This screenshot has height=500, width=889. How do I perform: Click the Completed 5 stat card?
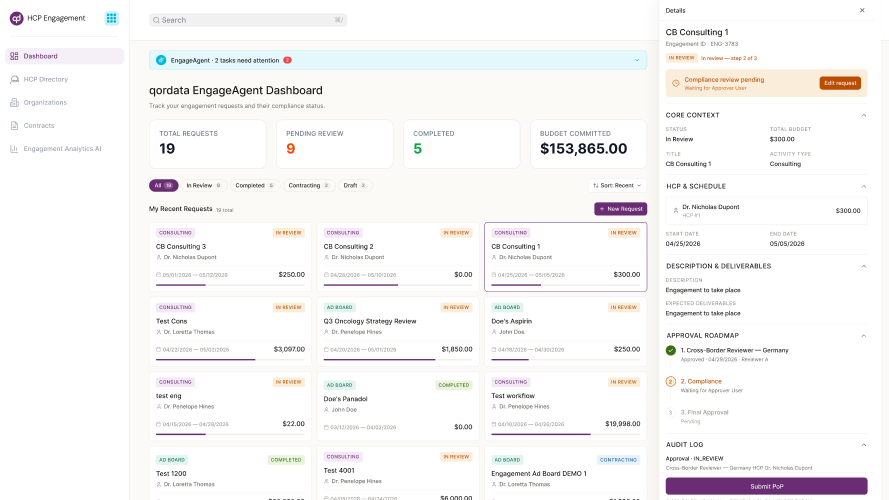(462, 144)
